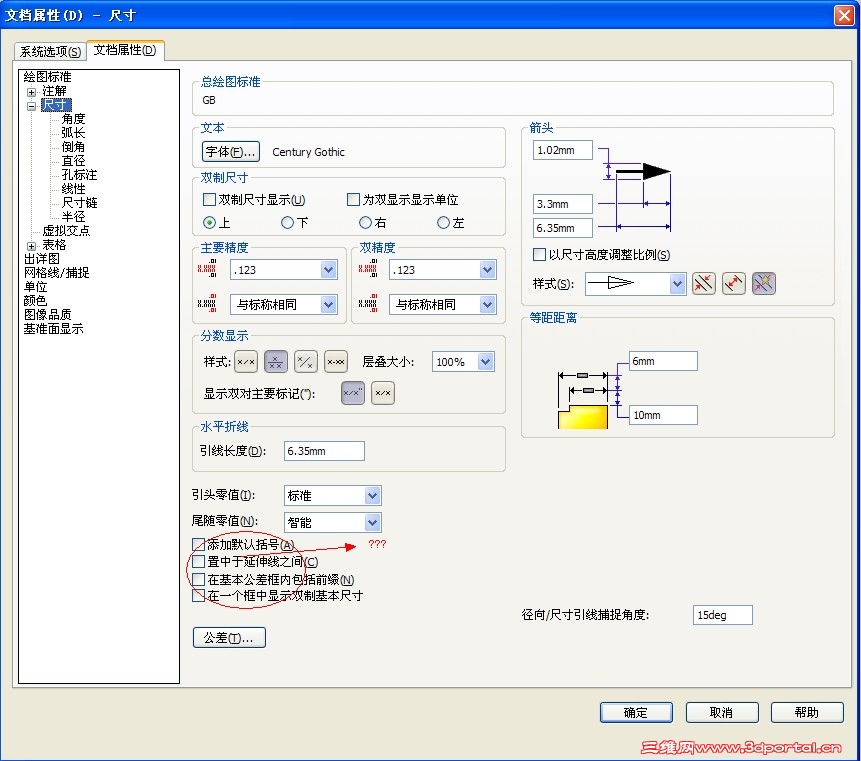Image resolution: width=861 pixels, height=761 pixels.
Task: Open arrow 样式 dropdown
Action: click(x=677, y=284)
